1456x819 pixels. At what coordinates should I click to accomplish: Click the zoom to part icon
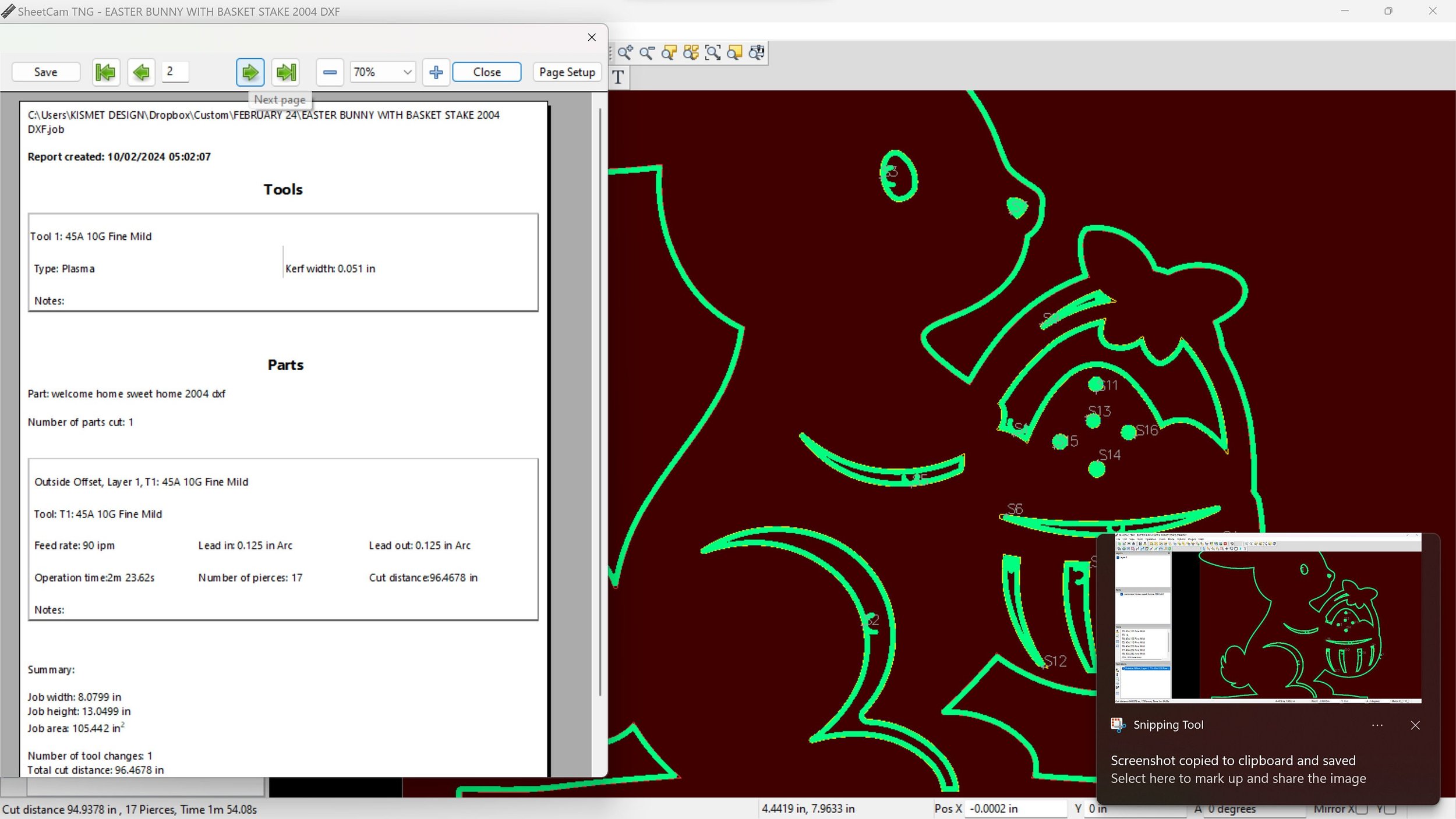tap(669, 53)
